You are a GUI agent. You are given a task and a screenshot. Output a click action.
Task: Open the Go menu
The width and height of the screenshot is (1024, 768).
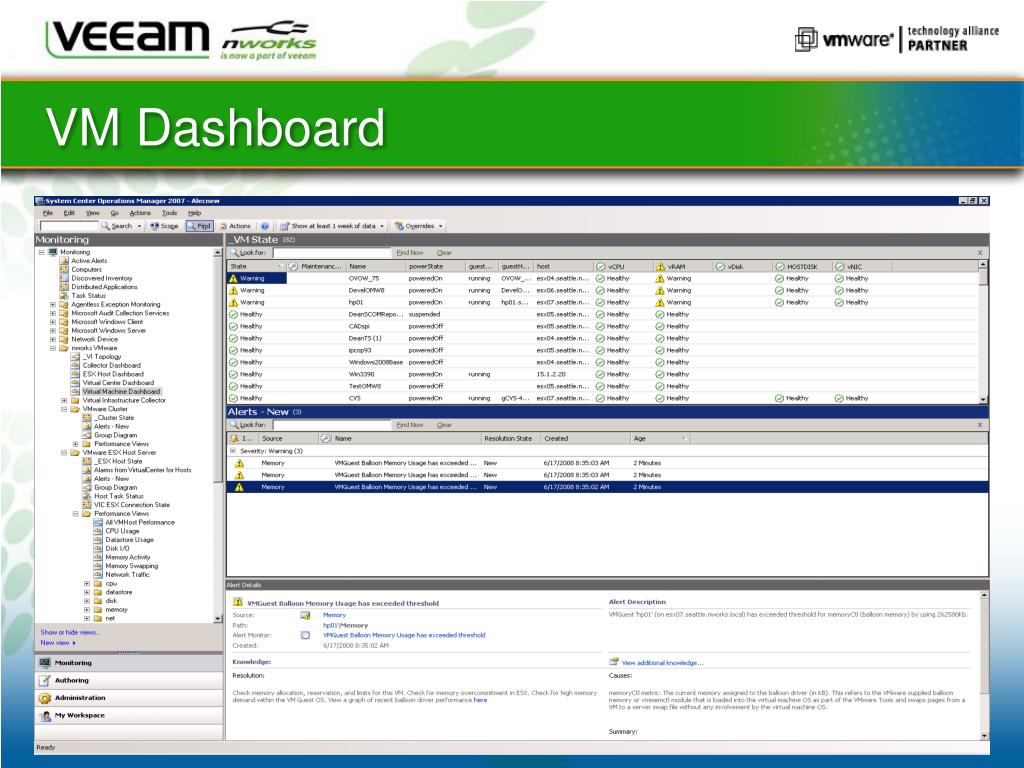pos(114,213)
